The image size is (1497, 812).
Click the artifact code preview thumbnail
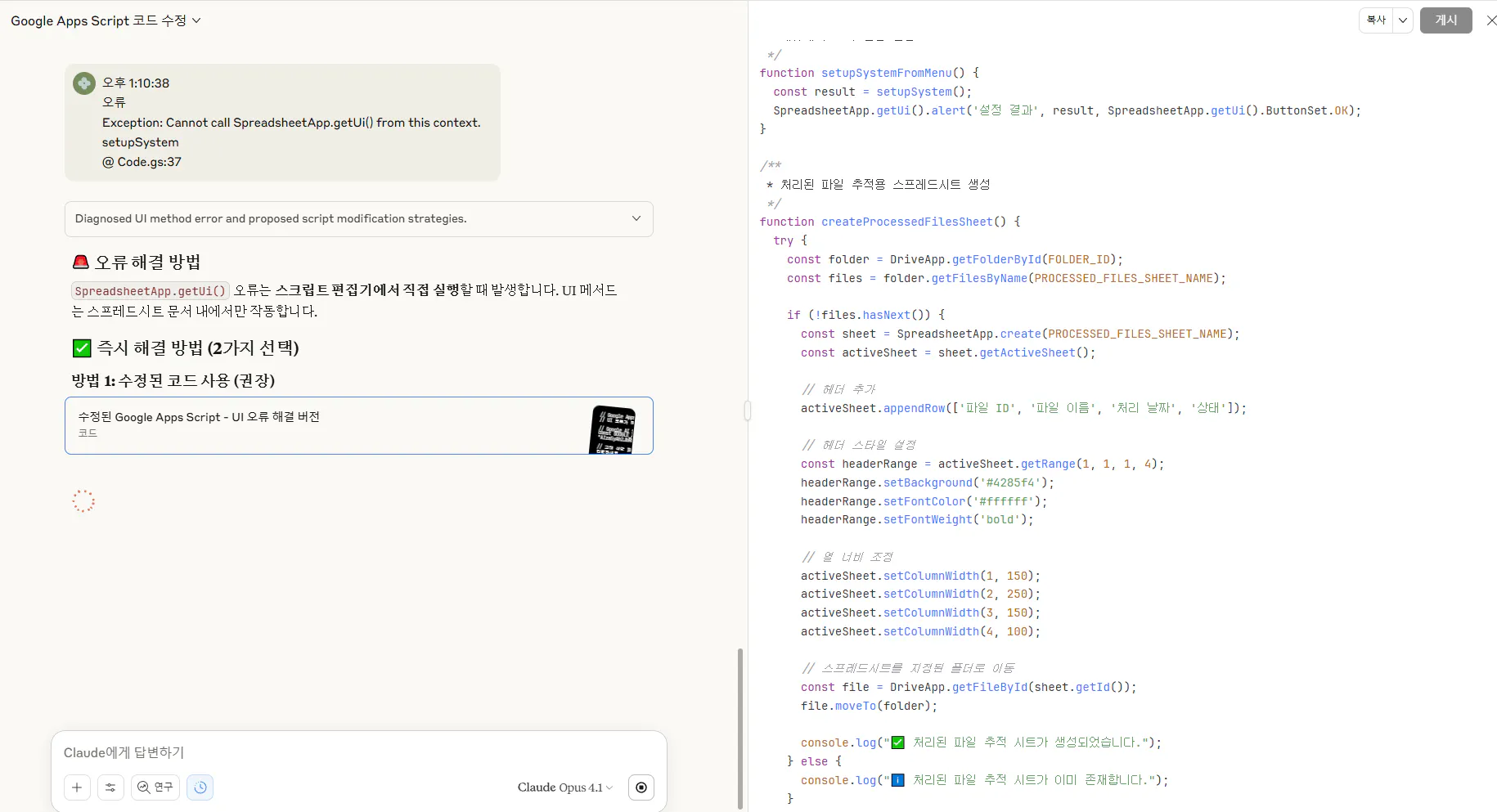tap(612, 428)
